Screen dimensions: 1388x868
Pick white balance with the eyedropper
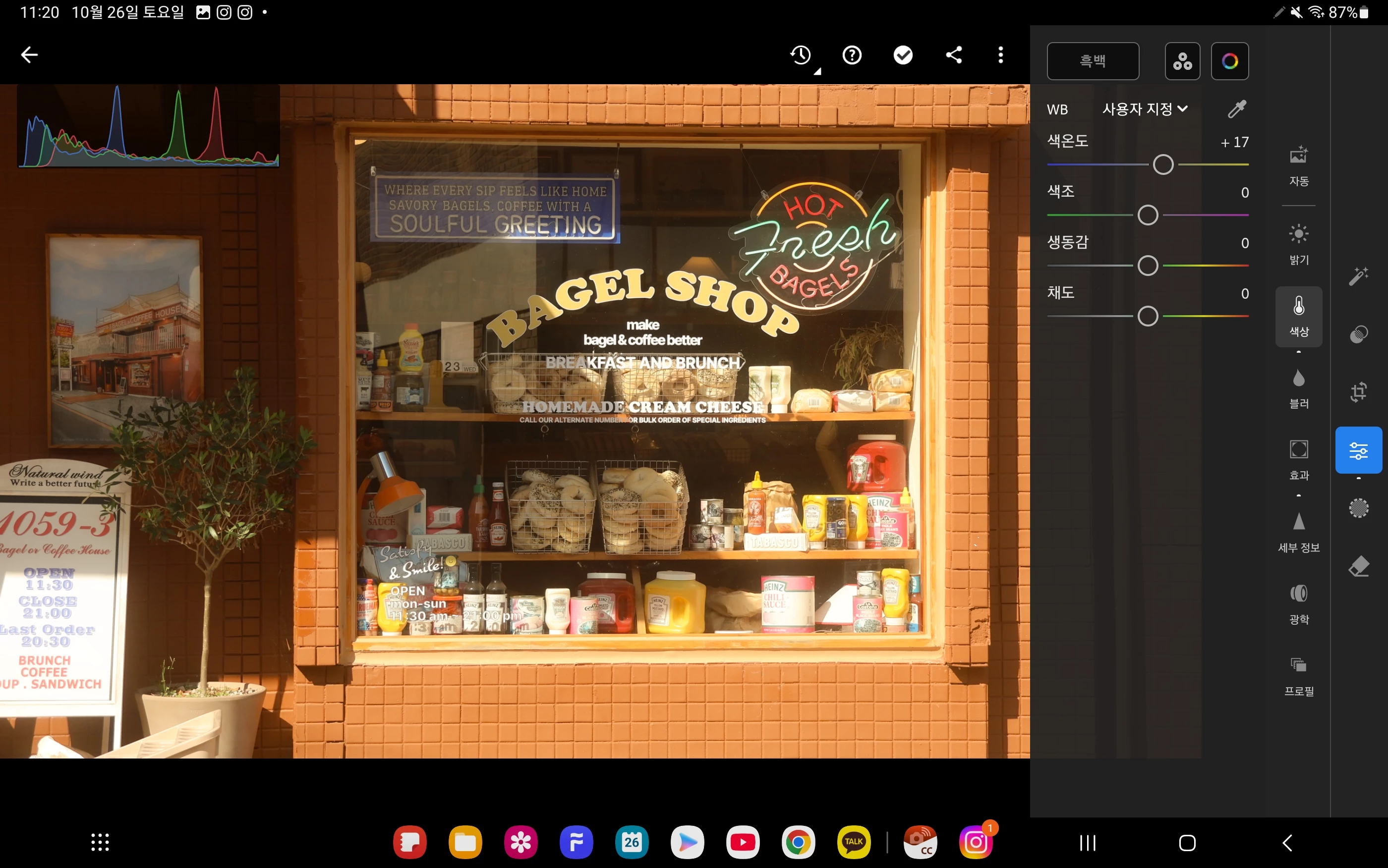1236,109
